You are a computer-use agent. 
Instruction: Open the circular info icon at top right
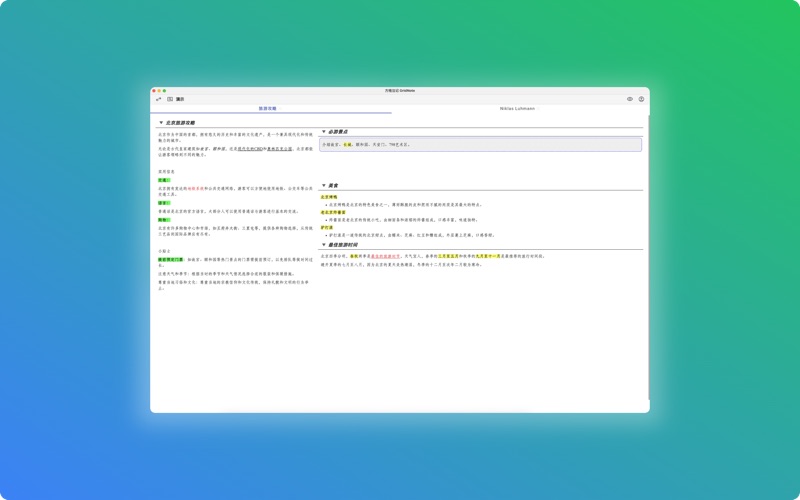[x=641, y=99]
